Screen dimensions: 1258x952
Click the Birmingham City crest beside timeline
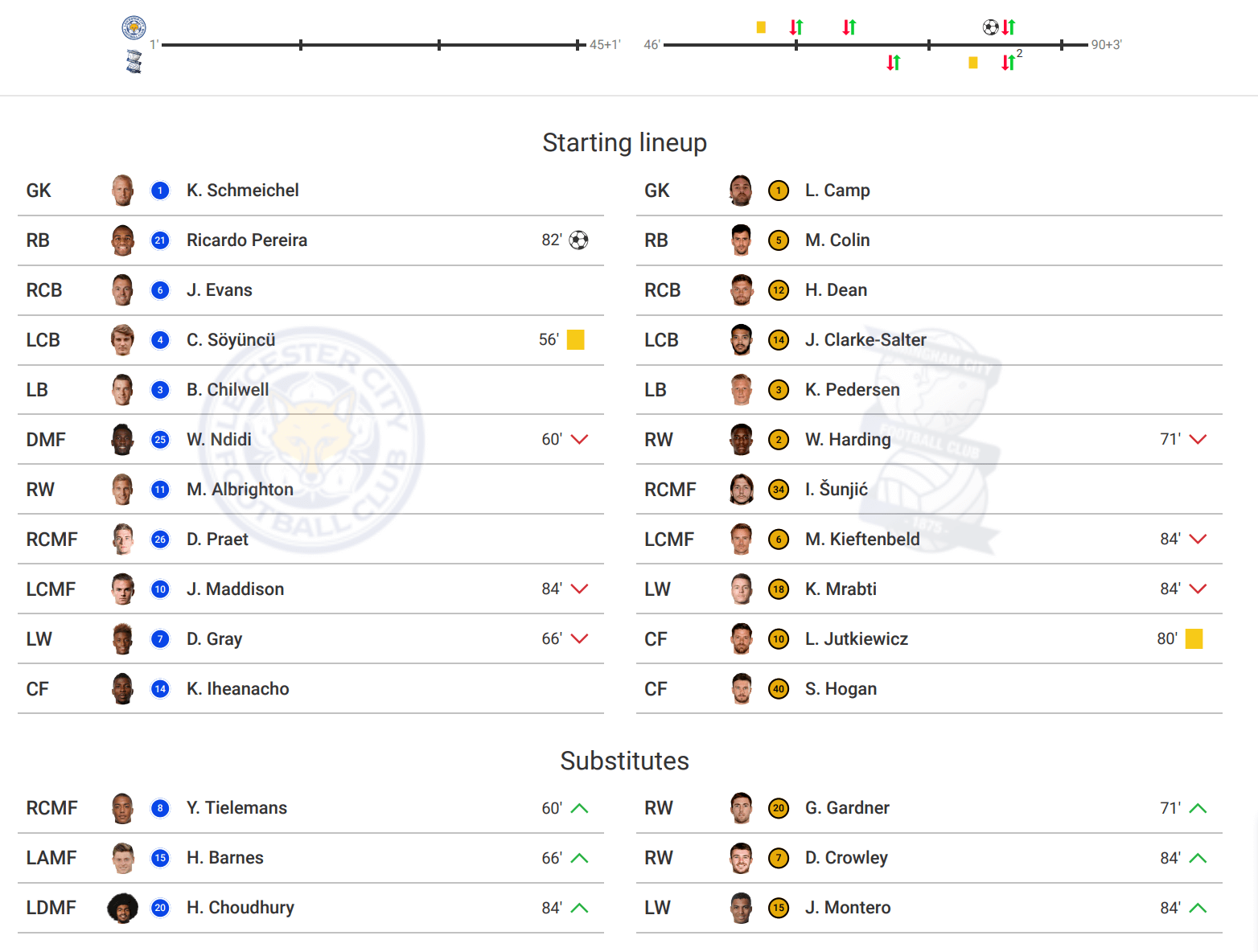pos(134,62)
